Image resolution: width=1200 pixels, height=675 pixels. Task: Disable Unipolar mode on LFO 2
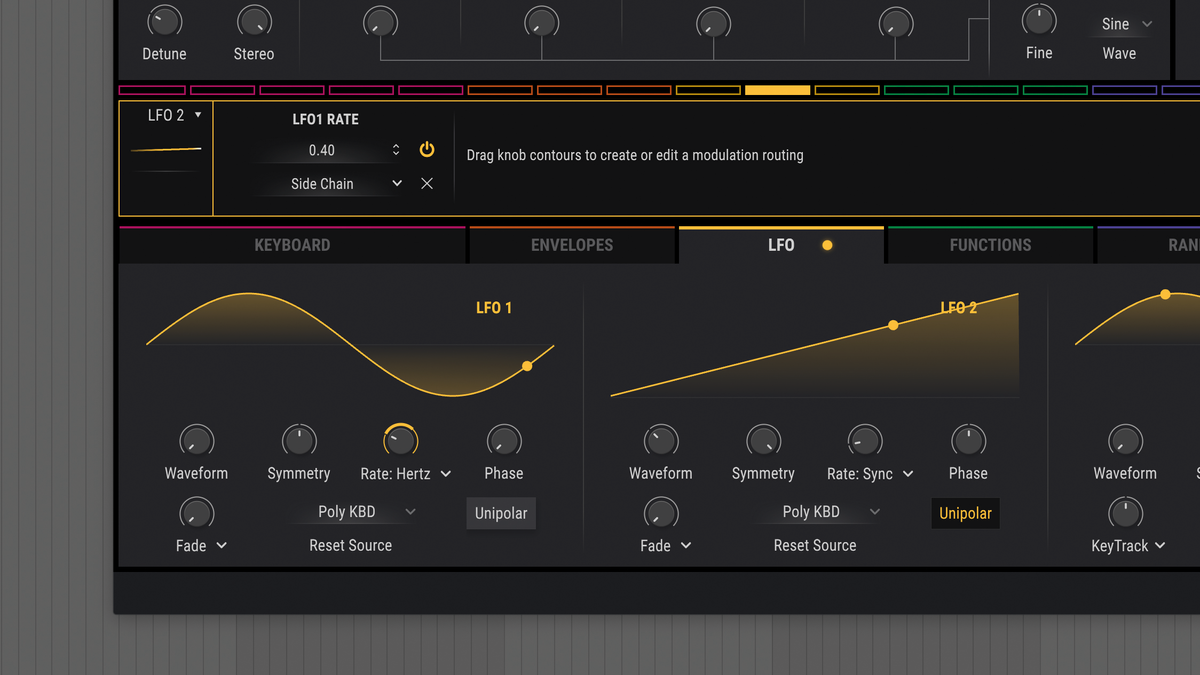click(x=965, y=513)
